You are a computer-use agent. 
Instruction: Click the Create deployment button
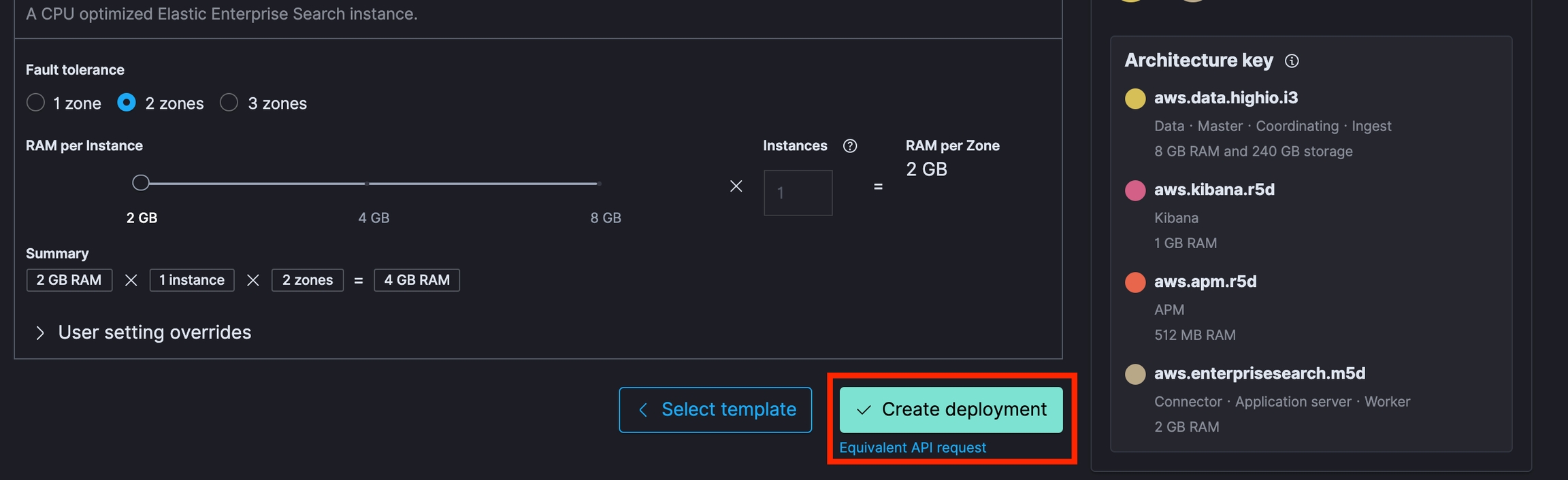pyautogui.click(x=951, y=410)
